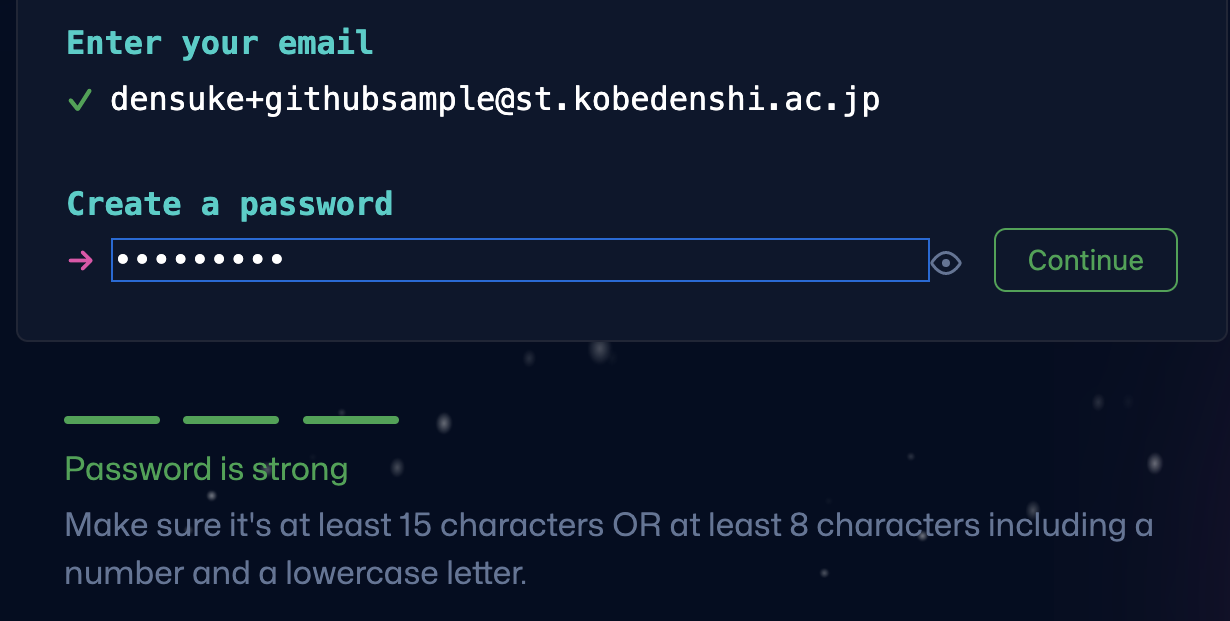This screenshot has width=1230, height=621.
Task: Click the 'st.kobedenshi.ac.jp' domain text
Action: [699, 100]
